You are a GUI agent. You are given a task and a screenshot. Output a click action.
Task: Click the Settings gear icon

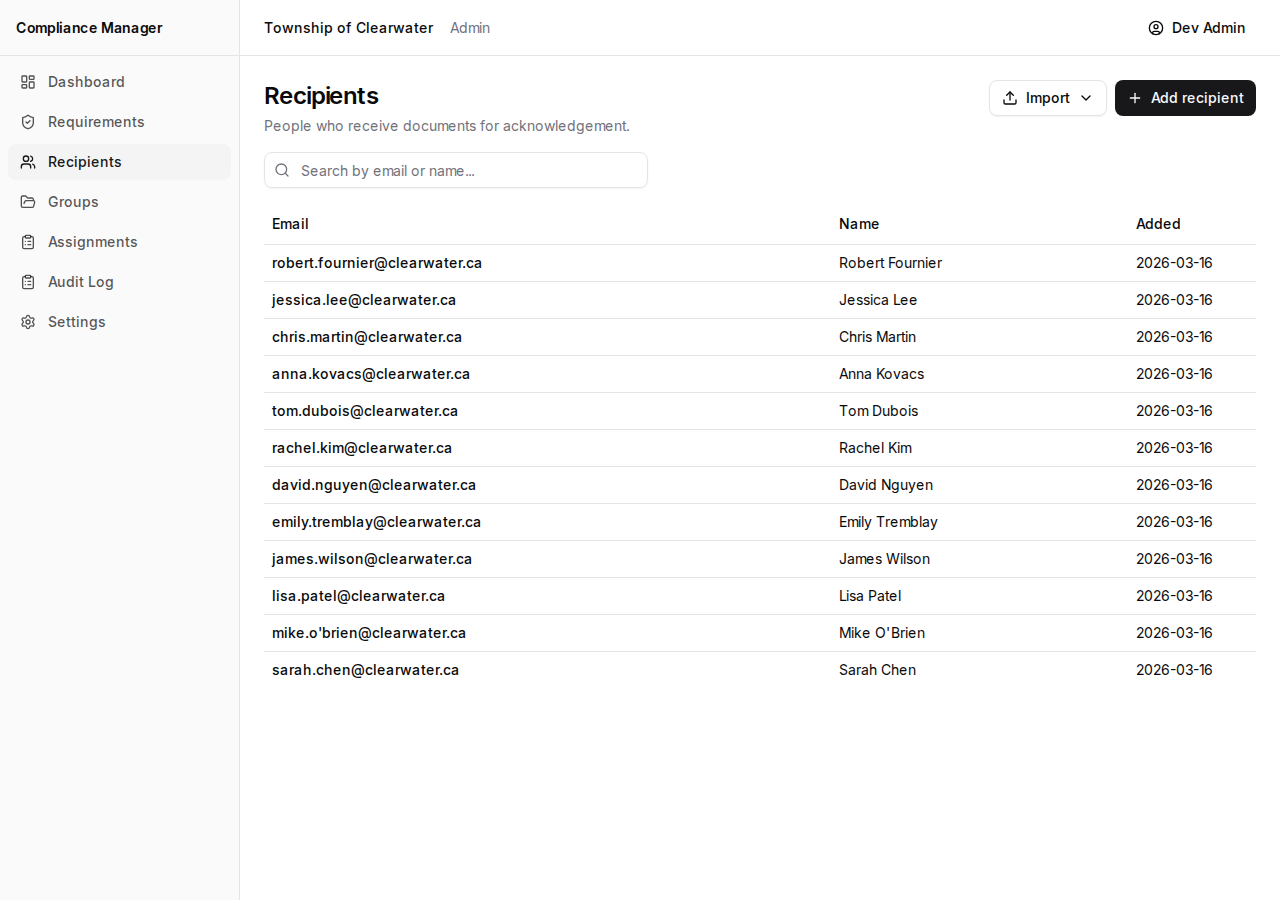tap(28, 322)
